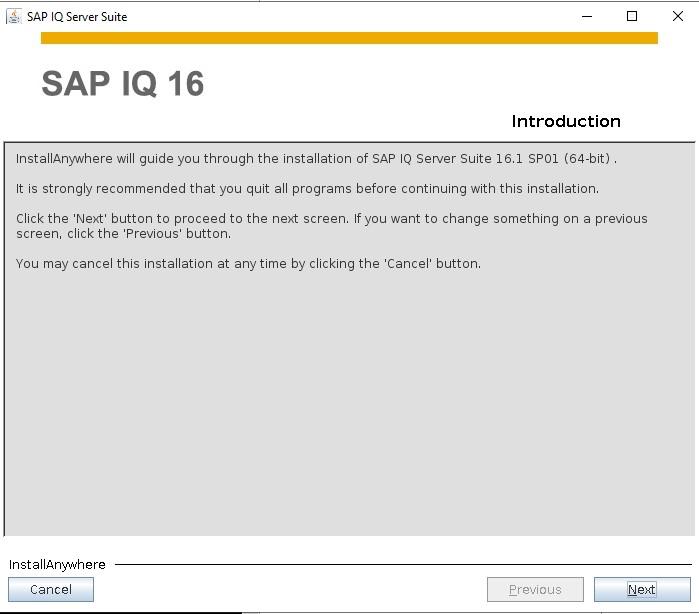Click the Introduction step heading

click(566, 121)
